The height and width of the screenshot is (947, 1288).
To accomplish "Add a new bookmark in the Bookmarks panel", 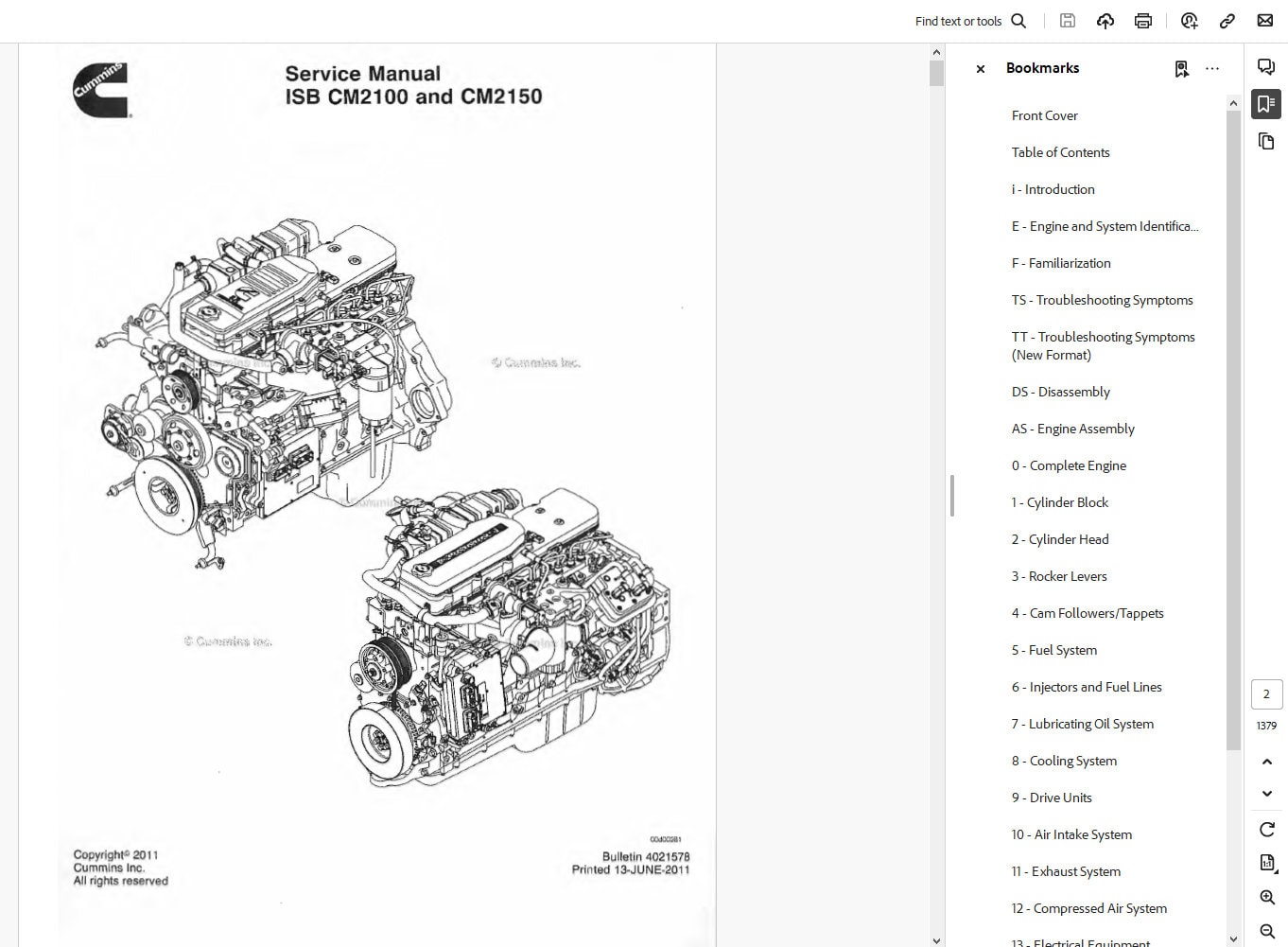I will click(1181, 68).
